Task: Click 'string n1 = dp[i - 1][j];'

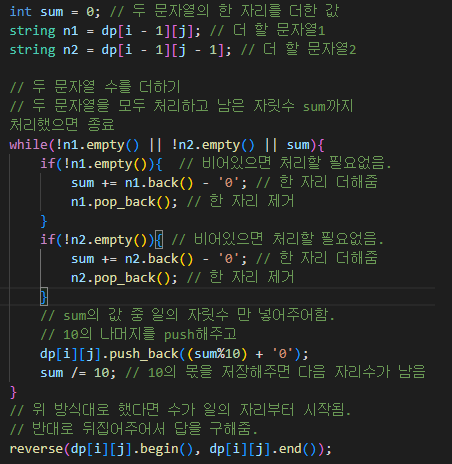Action: point(105,31)
